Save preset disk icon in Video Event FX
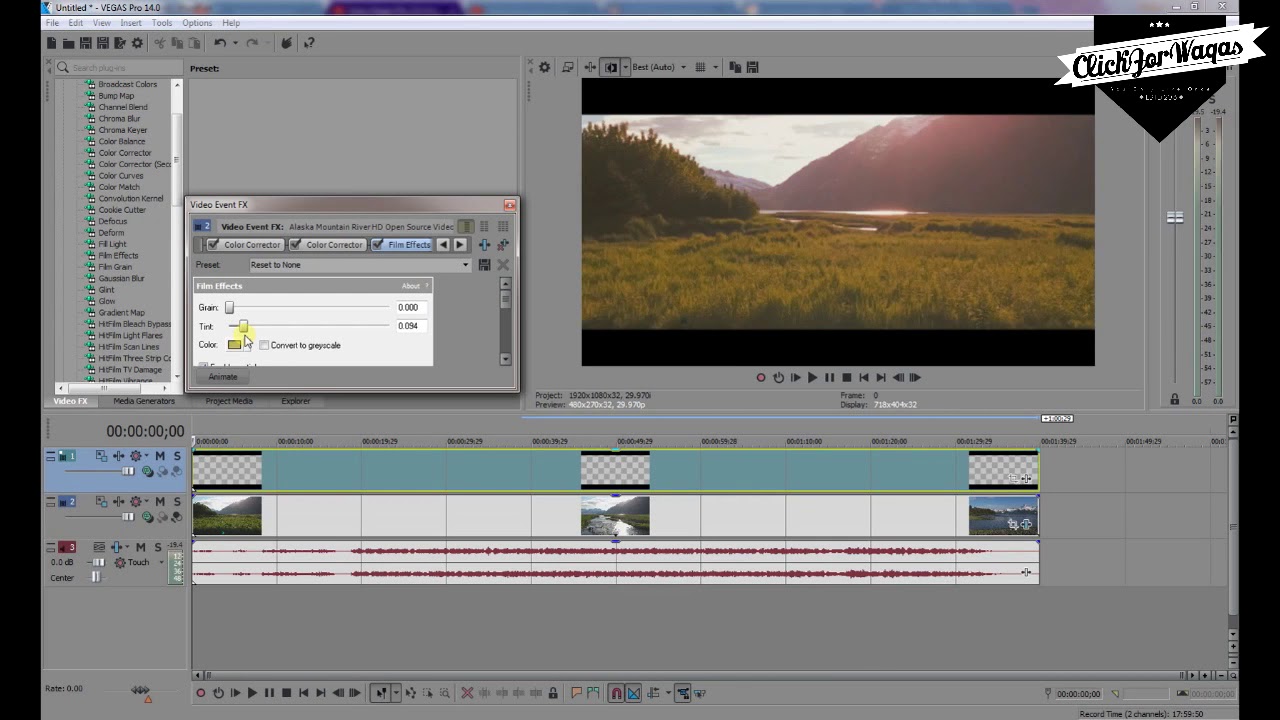Screen dimensions: 1280x720 [x=485, y=265]
